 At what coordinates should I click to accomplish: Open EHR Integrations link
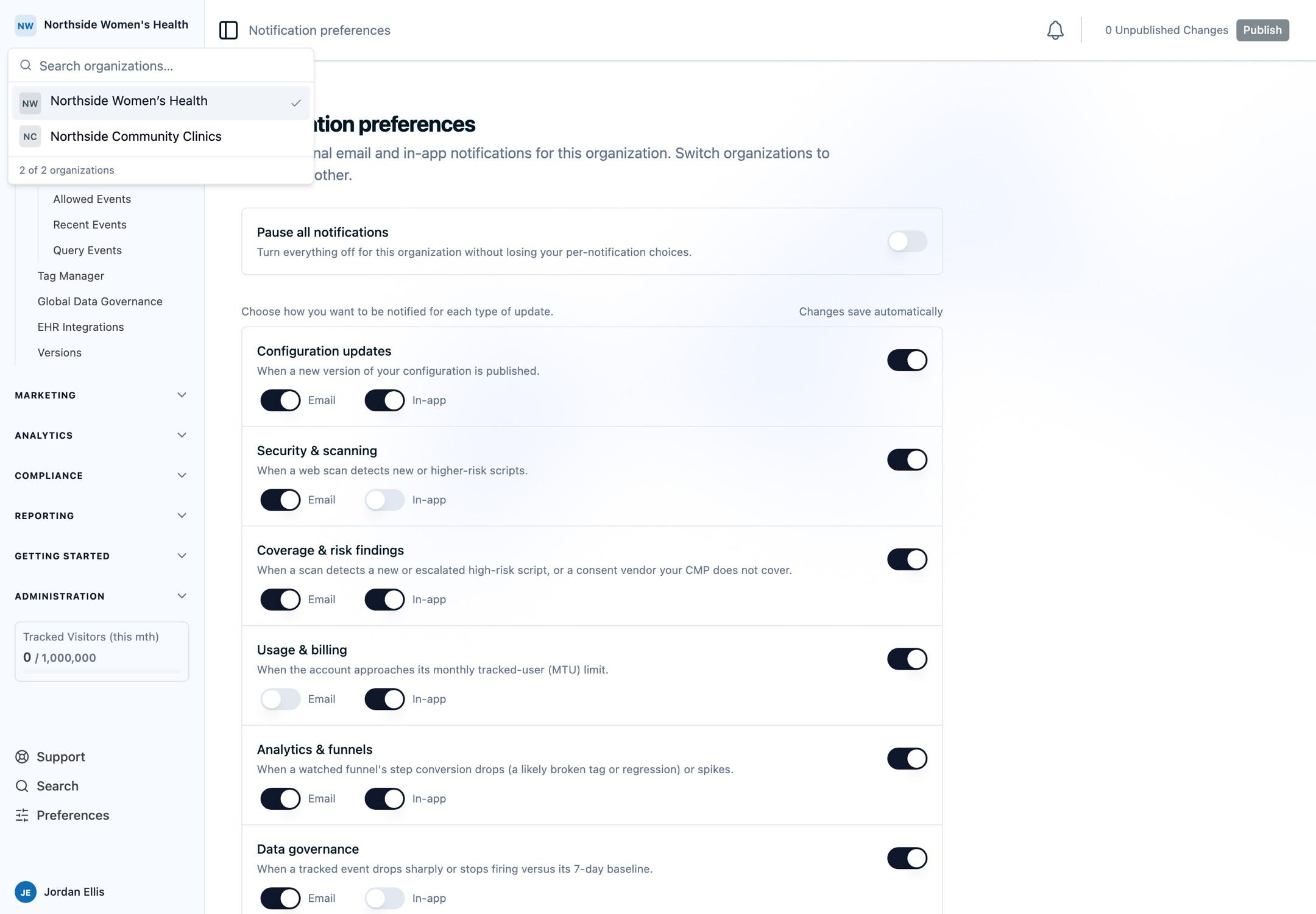coord(80,327)
